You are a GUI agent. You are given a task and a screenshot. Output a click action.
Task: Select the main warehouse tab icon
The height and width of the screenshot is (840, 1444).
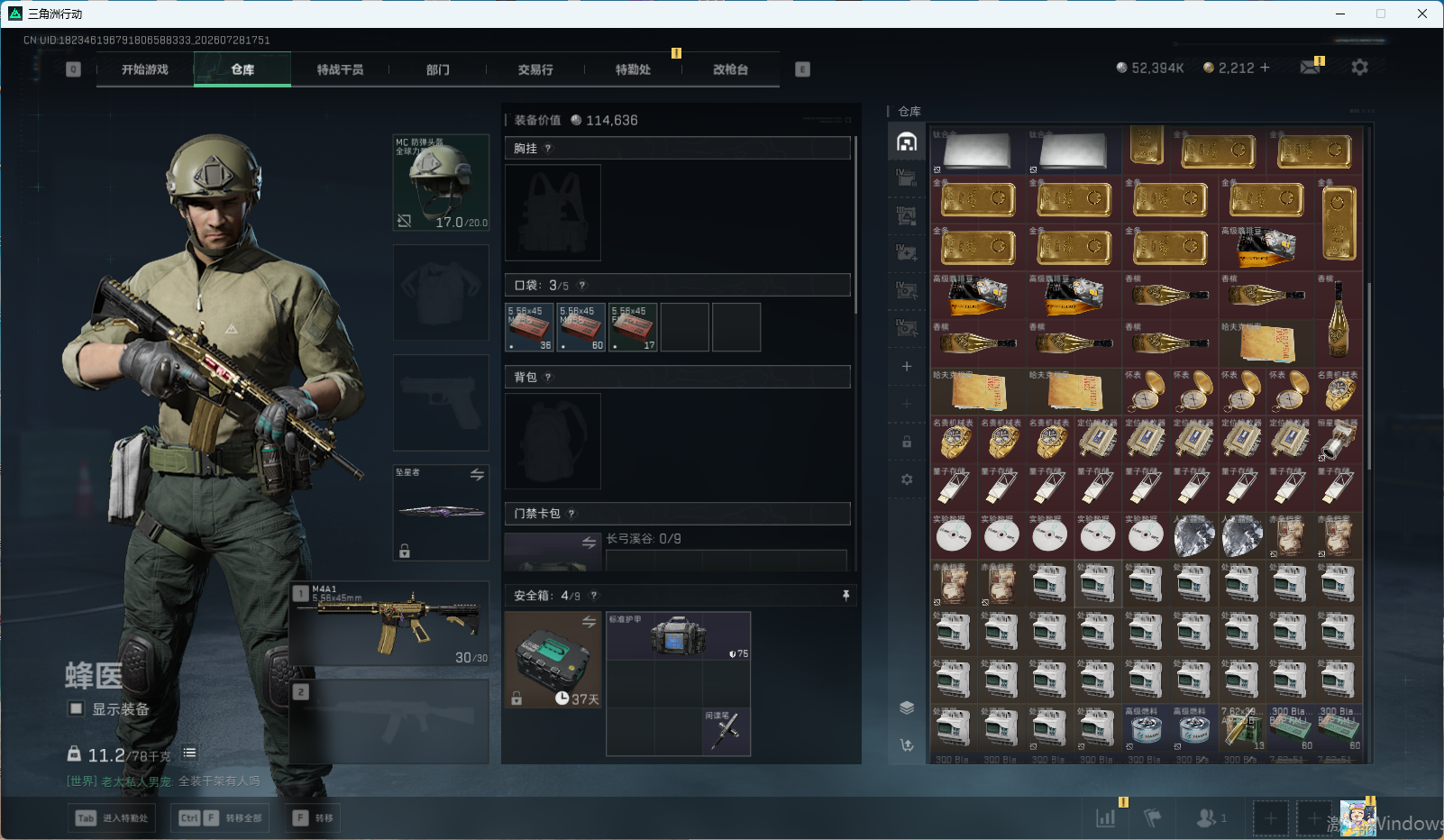click(907, 142)
